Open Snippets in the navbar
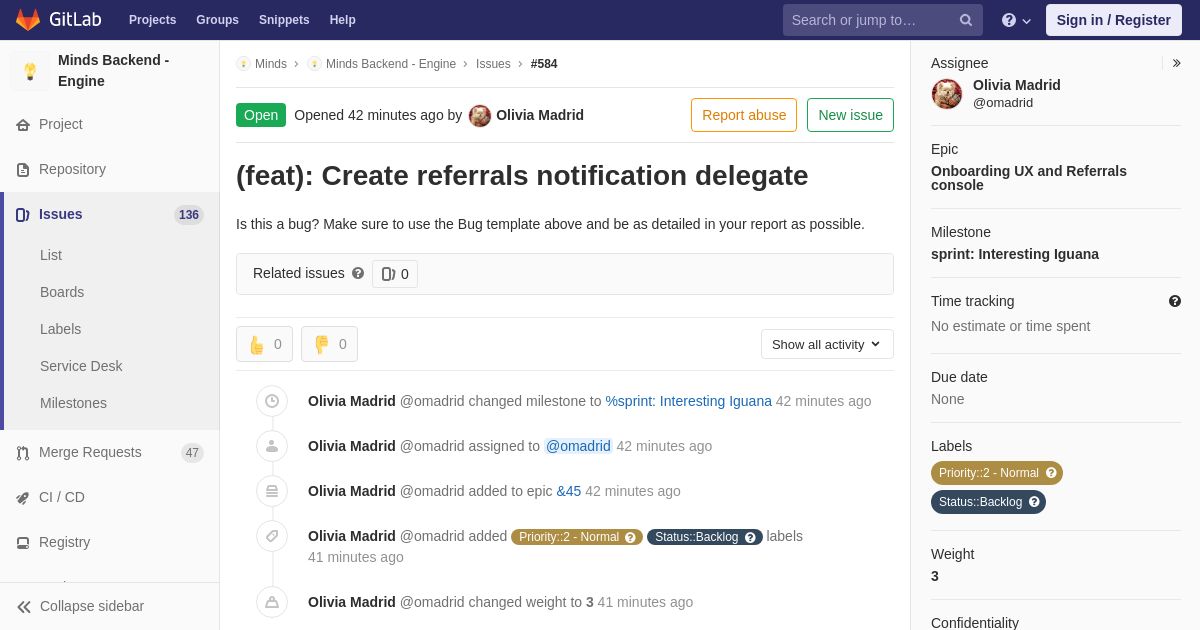The width and height of the screenshot is (1200, 630). pyautogui.click(x=284, y=20)
